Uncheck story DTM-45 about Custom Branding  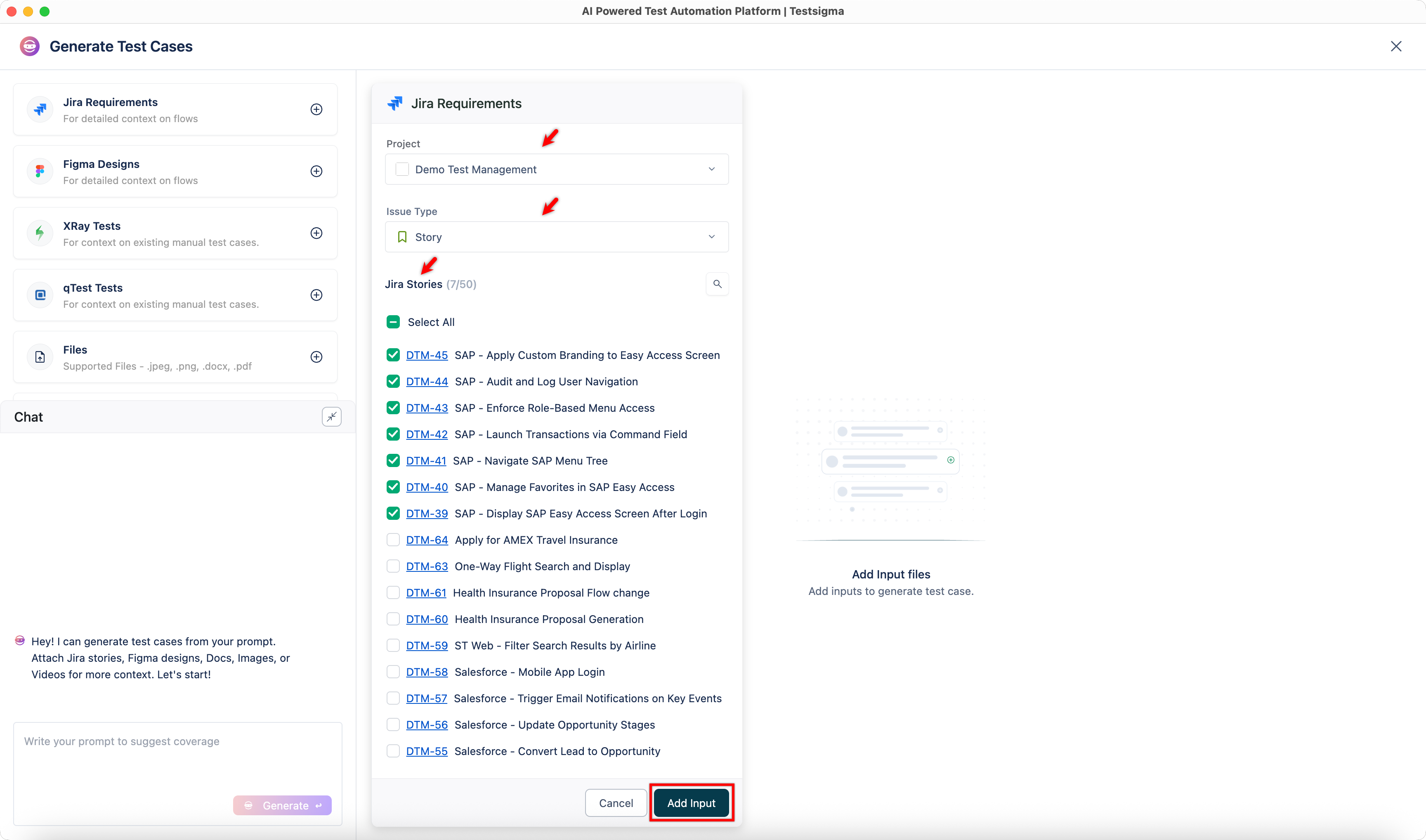[x=394, y=355]
